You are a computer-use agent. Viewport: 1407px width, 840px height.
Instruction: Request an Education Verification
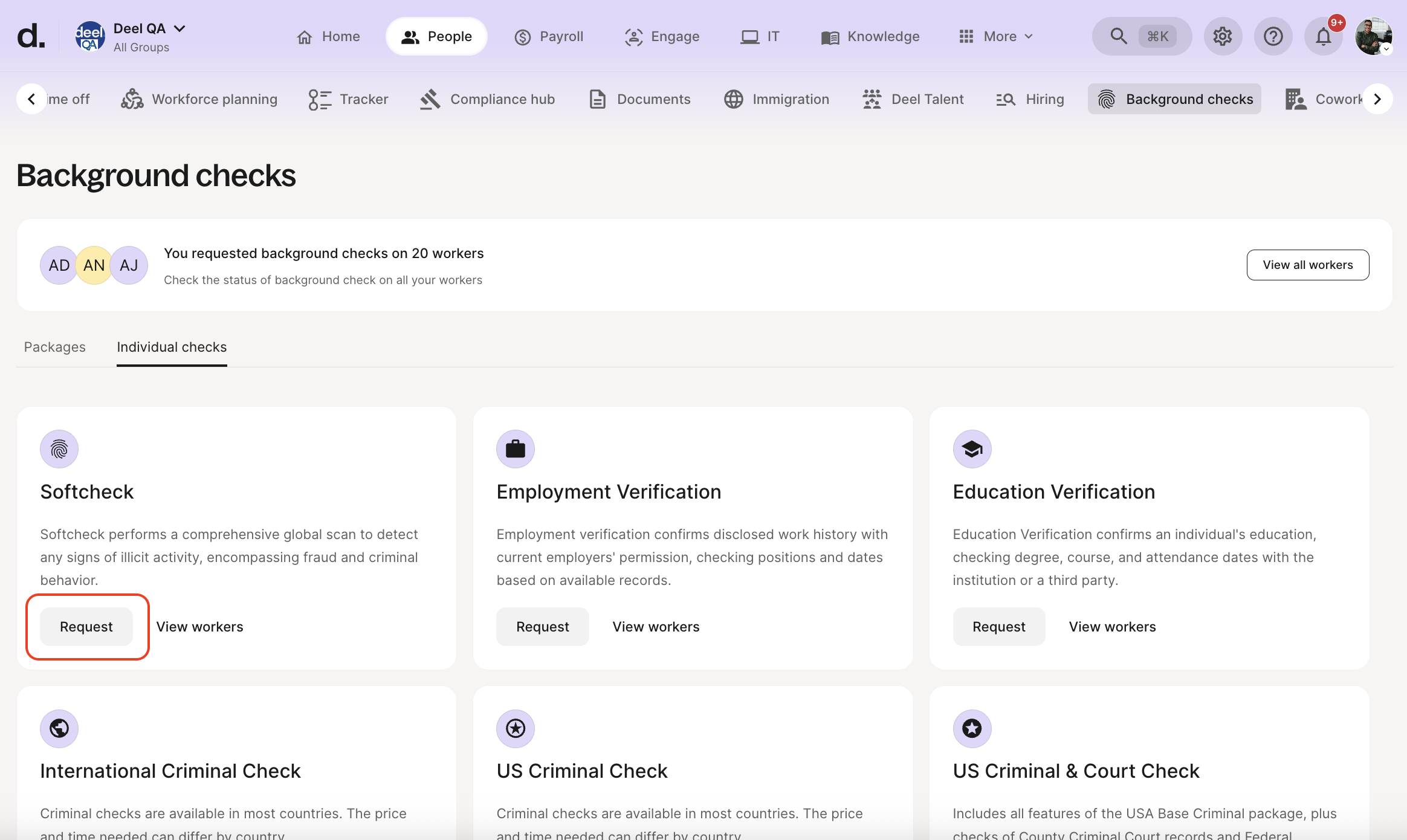coord(999,627)
